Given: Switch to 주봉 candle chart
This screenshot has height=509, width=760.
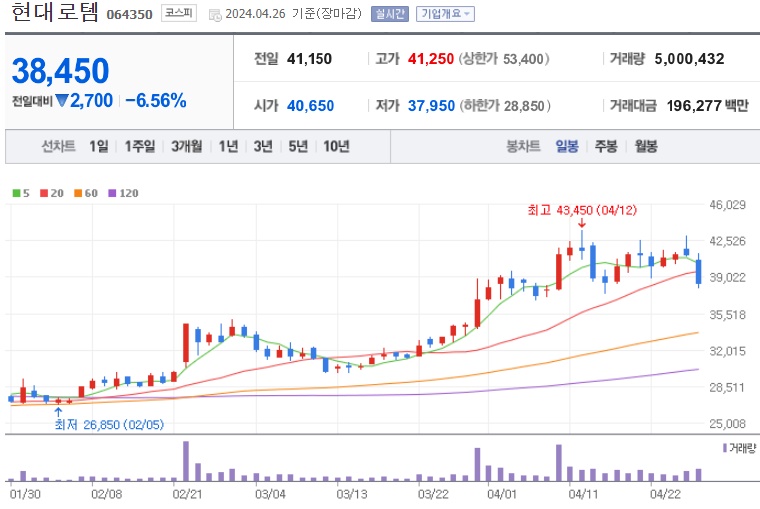Looking at the screenshot, I should 606,146.
